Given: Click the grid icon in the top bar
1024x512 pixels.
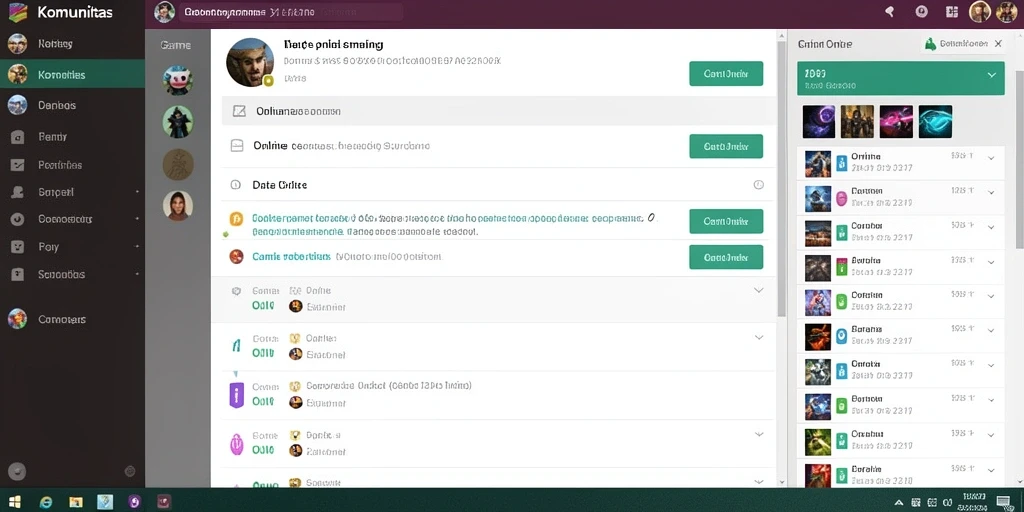Looking at the screenshot, I should (952, 11).
